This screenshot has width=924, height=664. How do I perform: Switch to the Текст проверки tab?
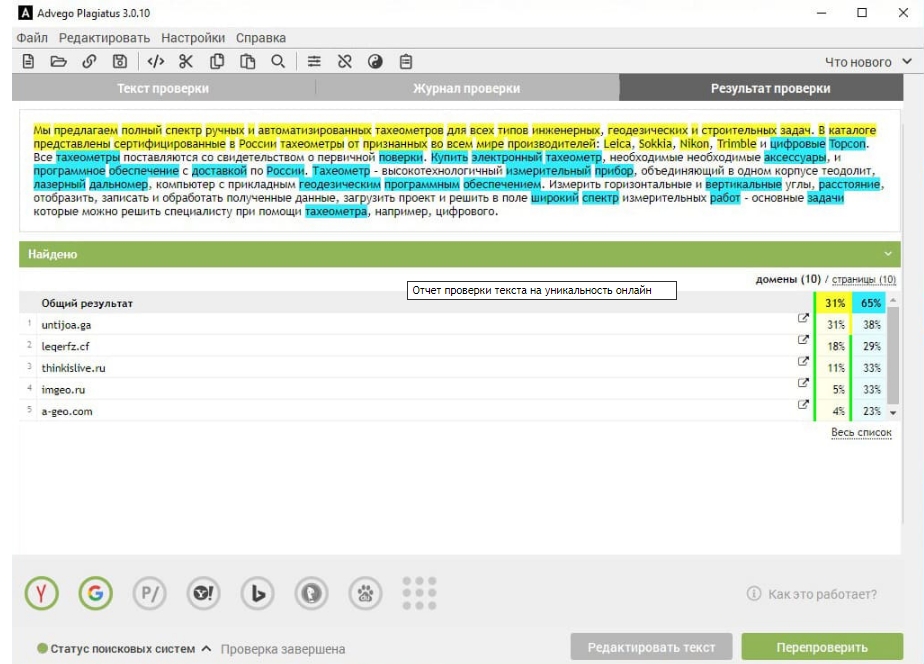[x=163, y=88]
